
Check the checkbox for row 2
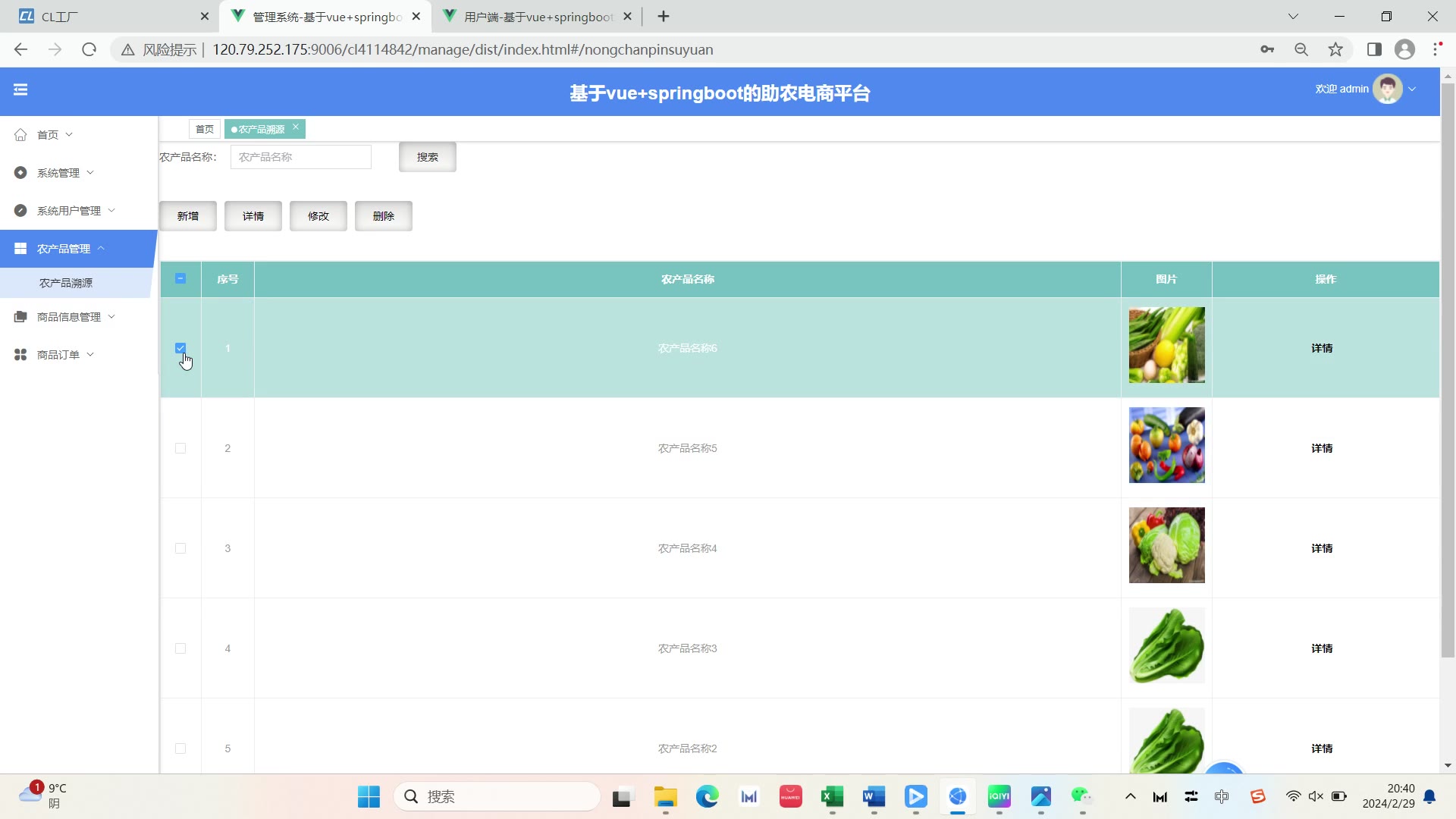[x=180, y=448]
